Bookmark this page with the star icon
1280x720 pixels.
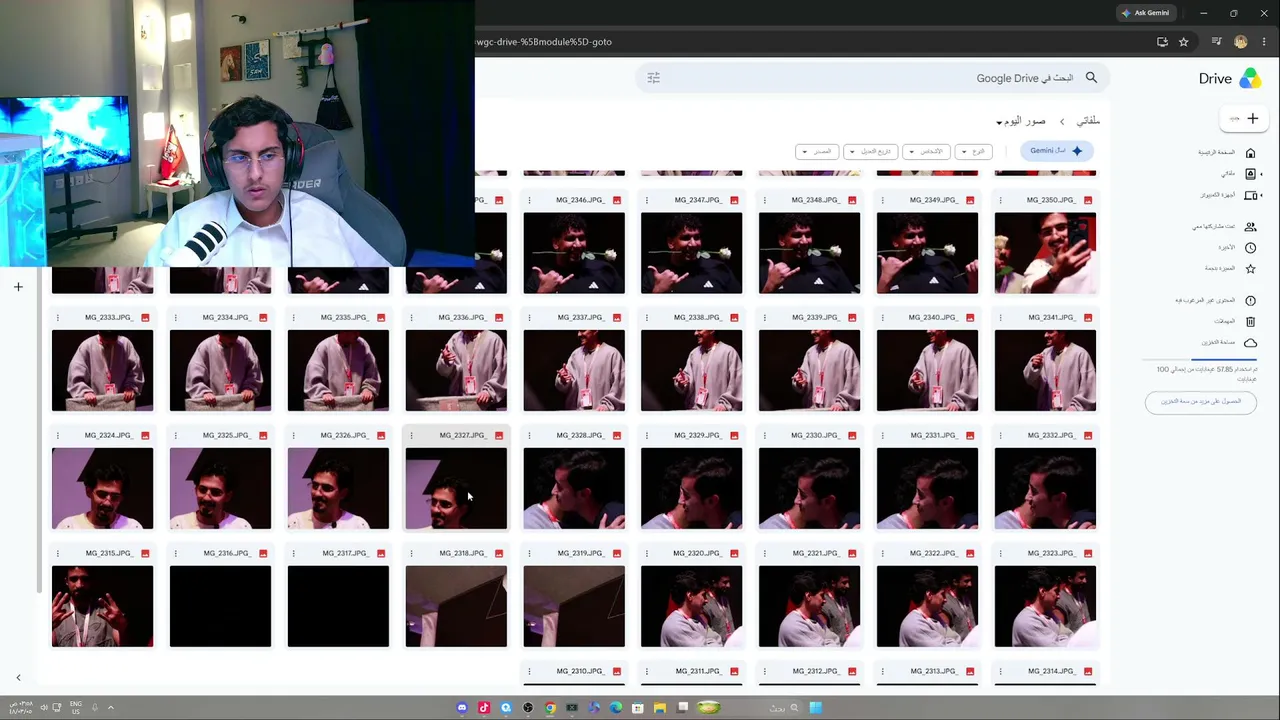pos(1184,42)
